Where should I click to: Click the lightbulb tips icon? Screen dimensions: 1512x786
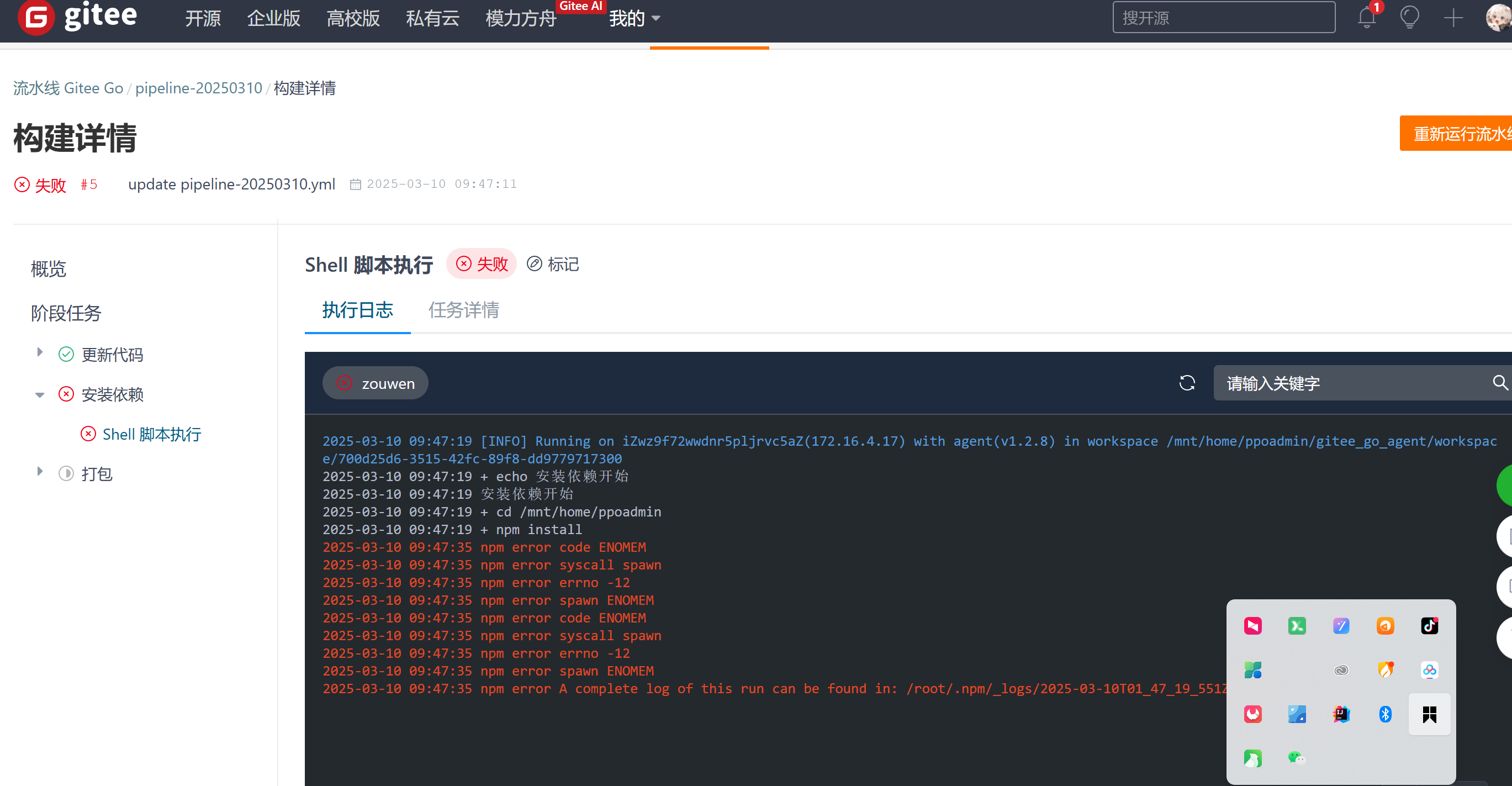(1409, 18)
